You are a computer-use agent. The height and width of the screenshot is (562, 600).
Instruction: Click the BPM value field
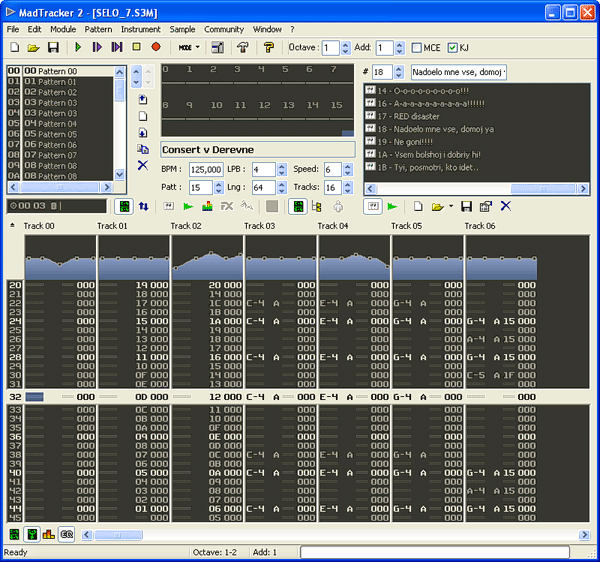click(x=206, y=170)
